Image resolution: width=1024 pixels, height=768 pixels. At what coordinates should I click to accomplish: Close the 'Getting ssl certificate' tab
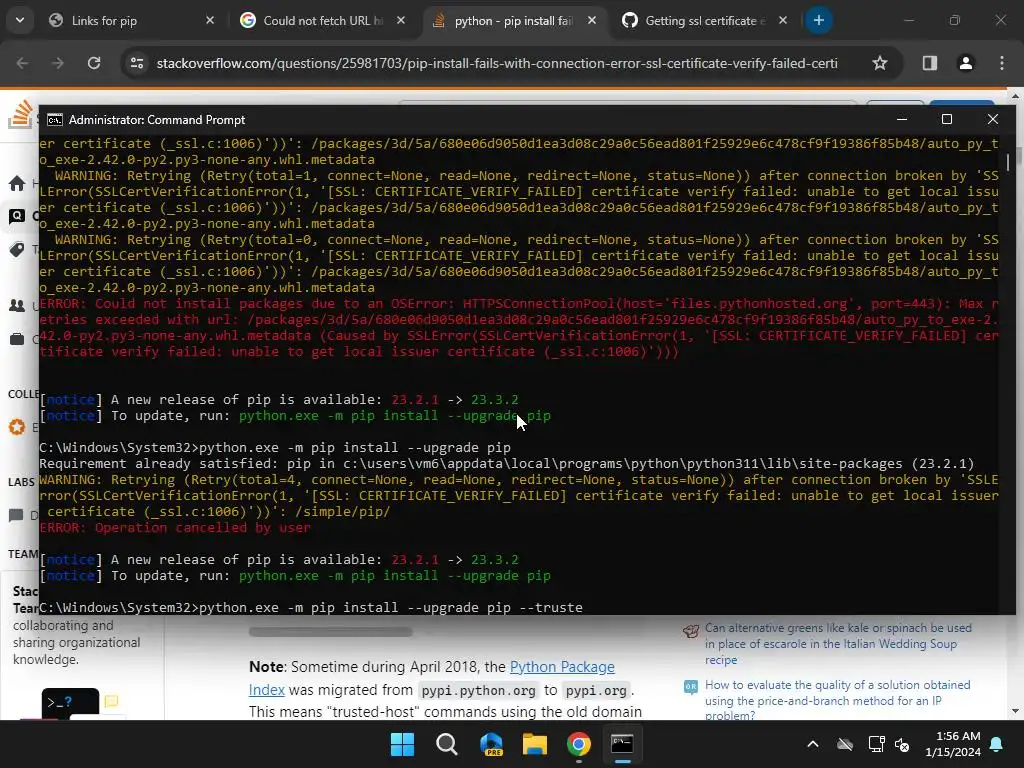[782, 21]
